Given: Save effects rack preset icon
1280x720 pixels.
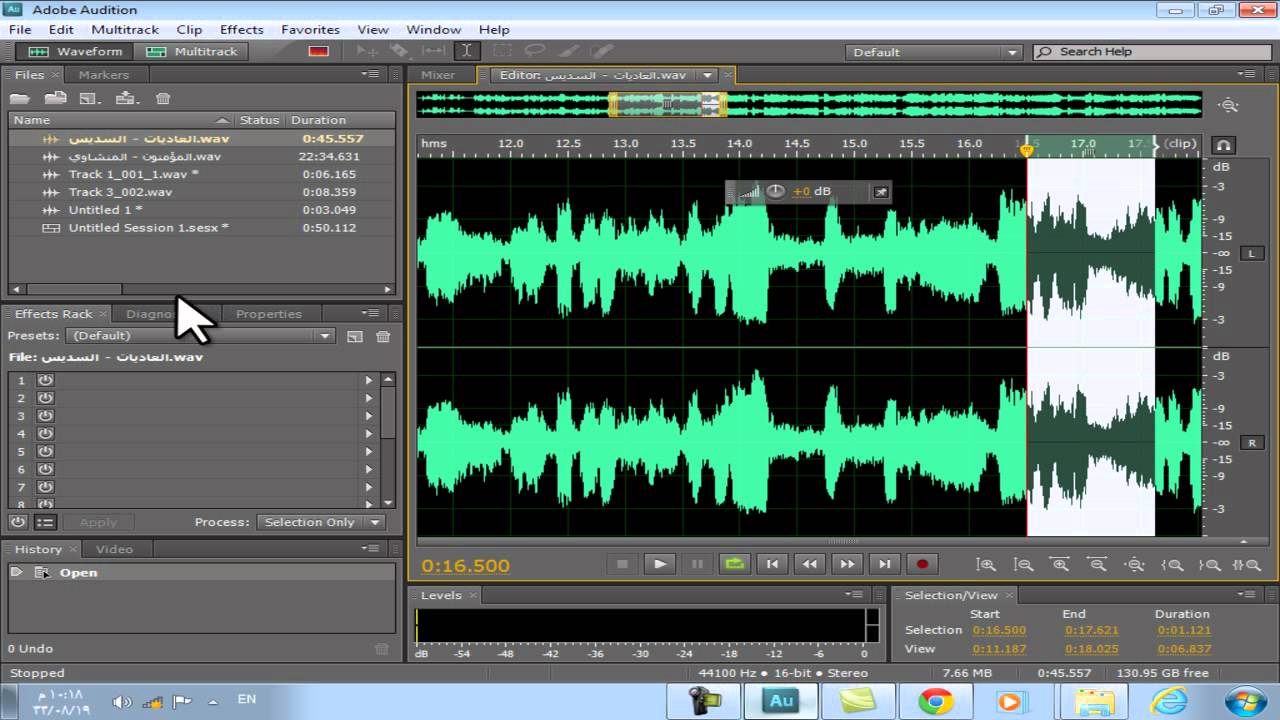Looking at the screenshot, I should point(355,336).
